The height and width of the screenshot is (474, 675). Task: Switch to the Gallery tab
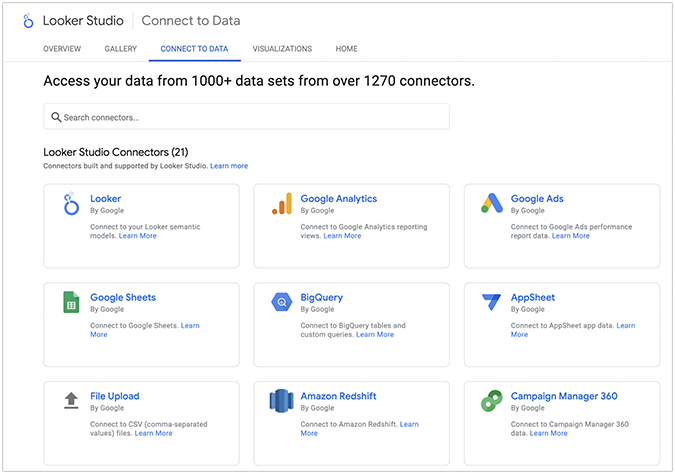(121, 49)
